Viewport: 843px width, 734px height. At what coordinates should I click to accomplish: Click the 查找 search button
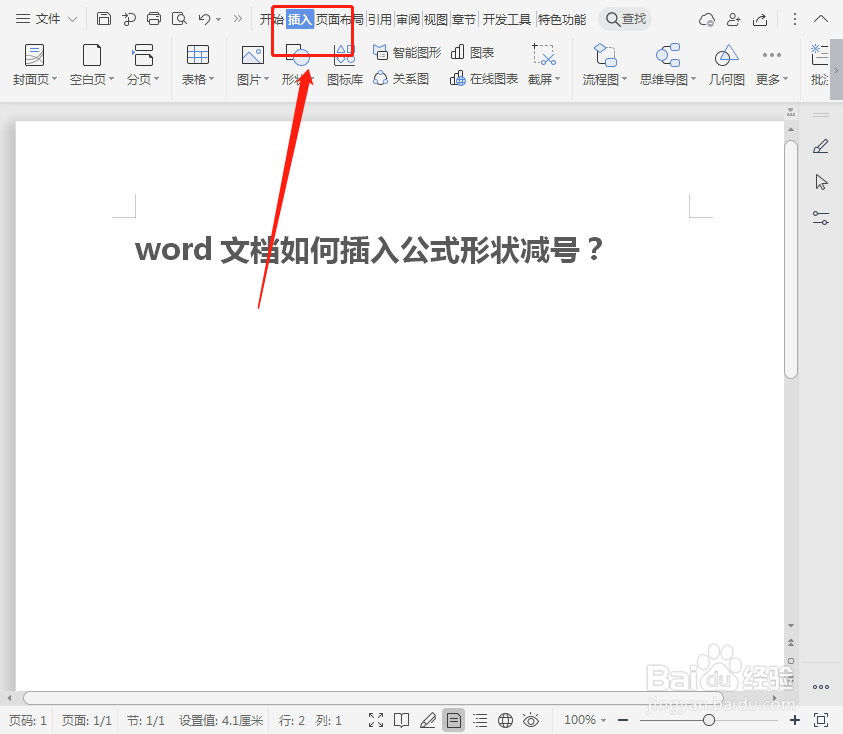tap(624, 18)
